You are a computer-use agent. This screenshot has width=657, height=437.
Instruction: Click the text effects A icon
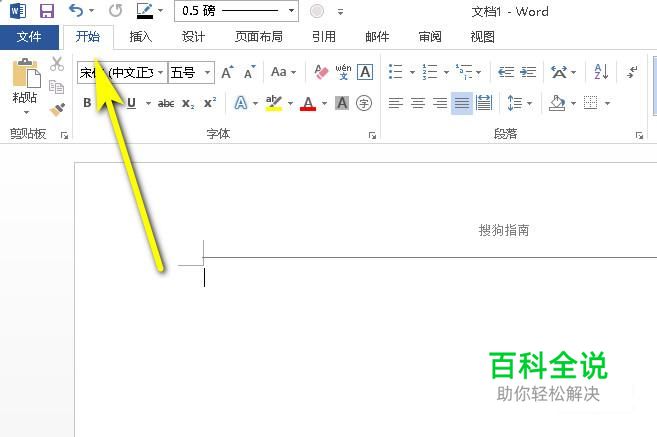coord(241,103)
